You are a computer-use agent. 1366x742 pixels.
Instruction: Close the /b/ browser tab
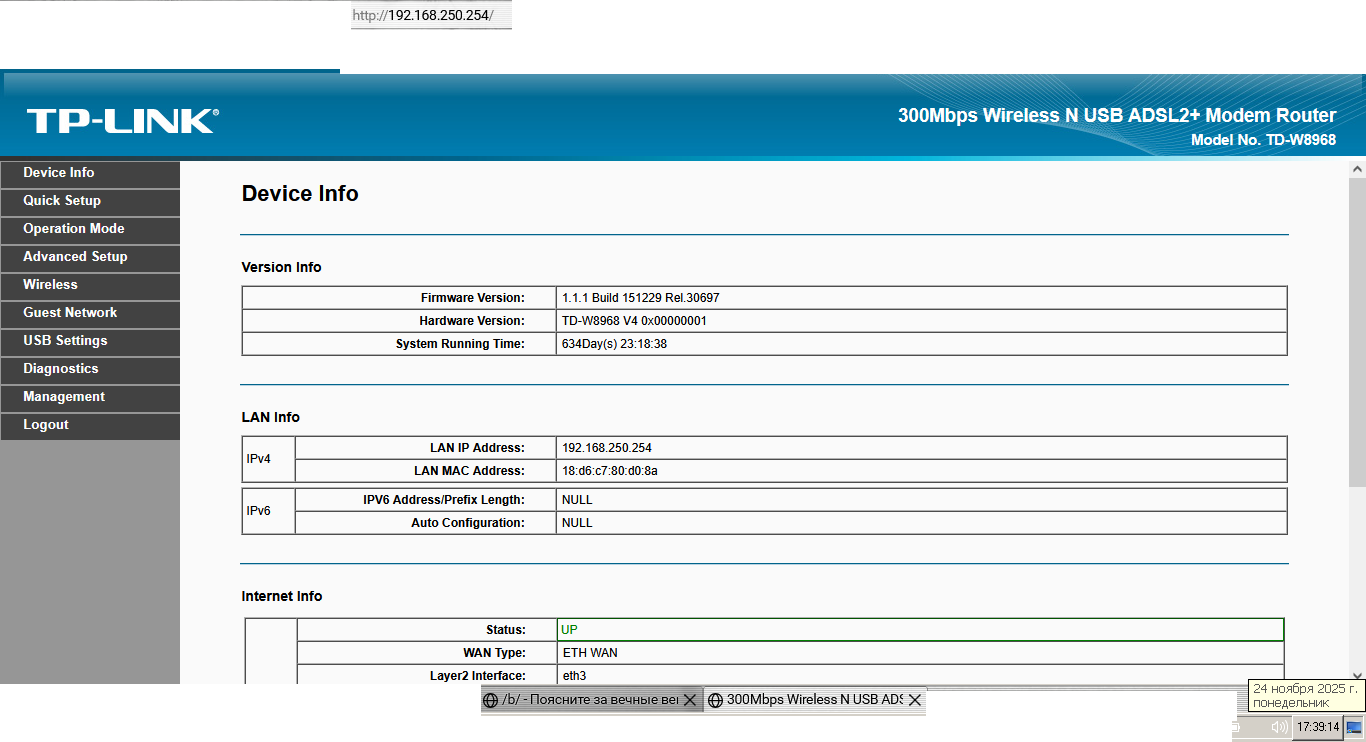(x=689, y=700)
